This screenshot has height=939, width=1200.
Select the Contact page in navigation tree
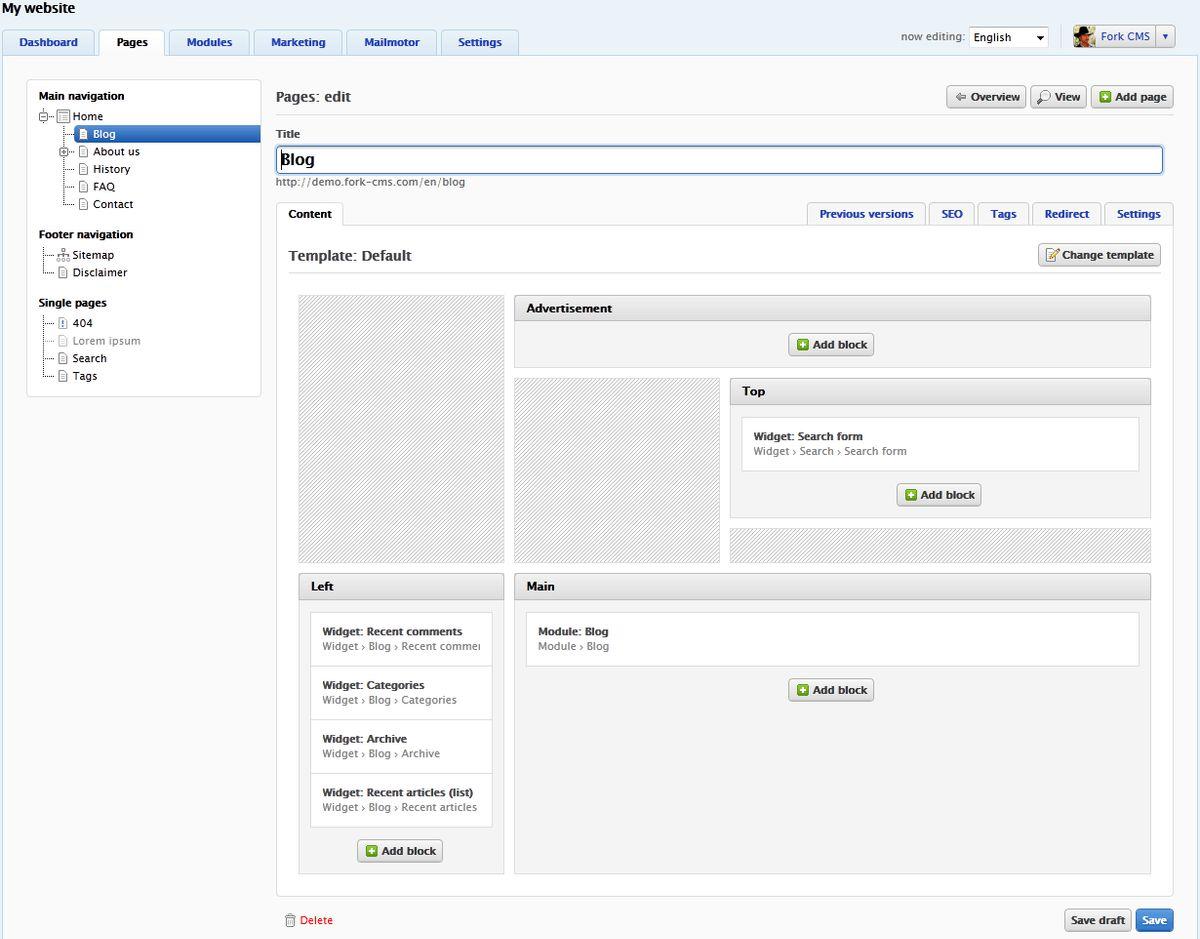(x=113, y=204)
